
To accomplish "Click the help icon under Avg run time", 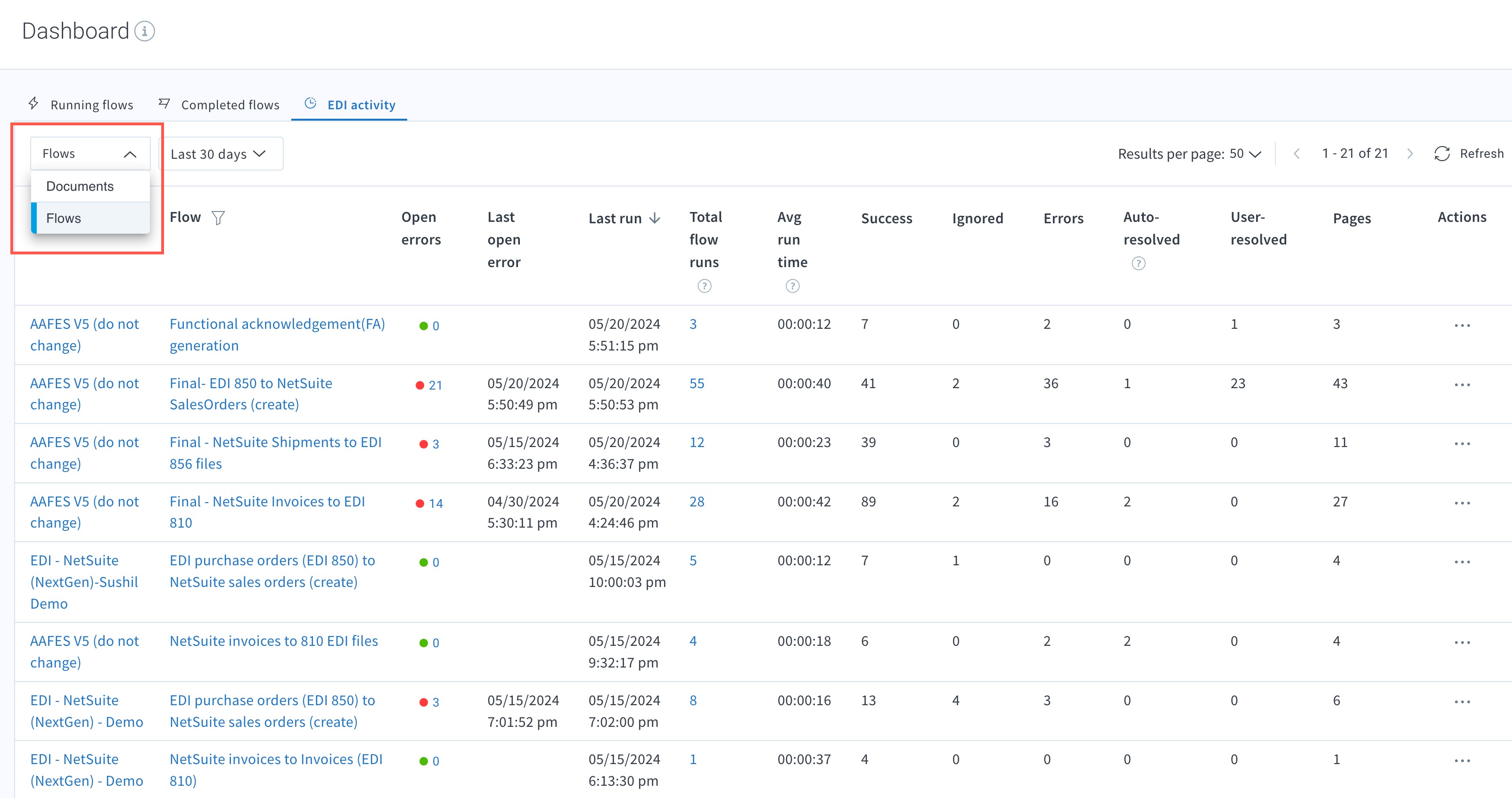I will click(x=792, y=286).
